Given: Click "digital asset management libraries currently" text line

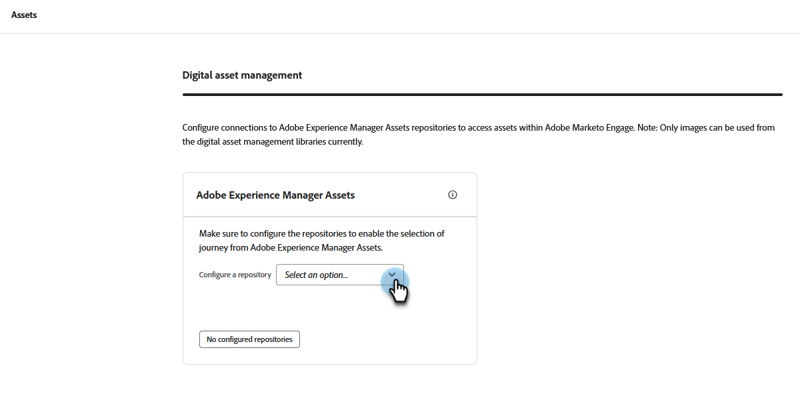Looking at the screenshot, I should tap(272, 142).
